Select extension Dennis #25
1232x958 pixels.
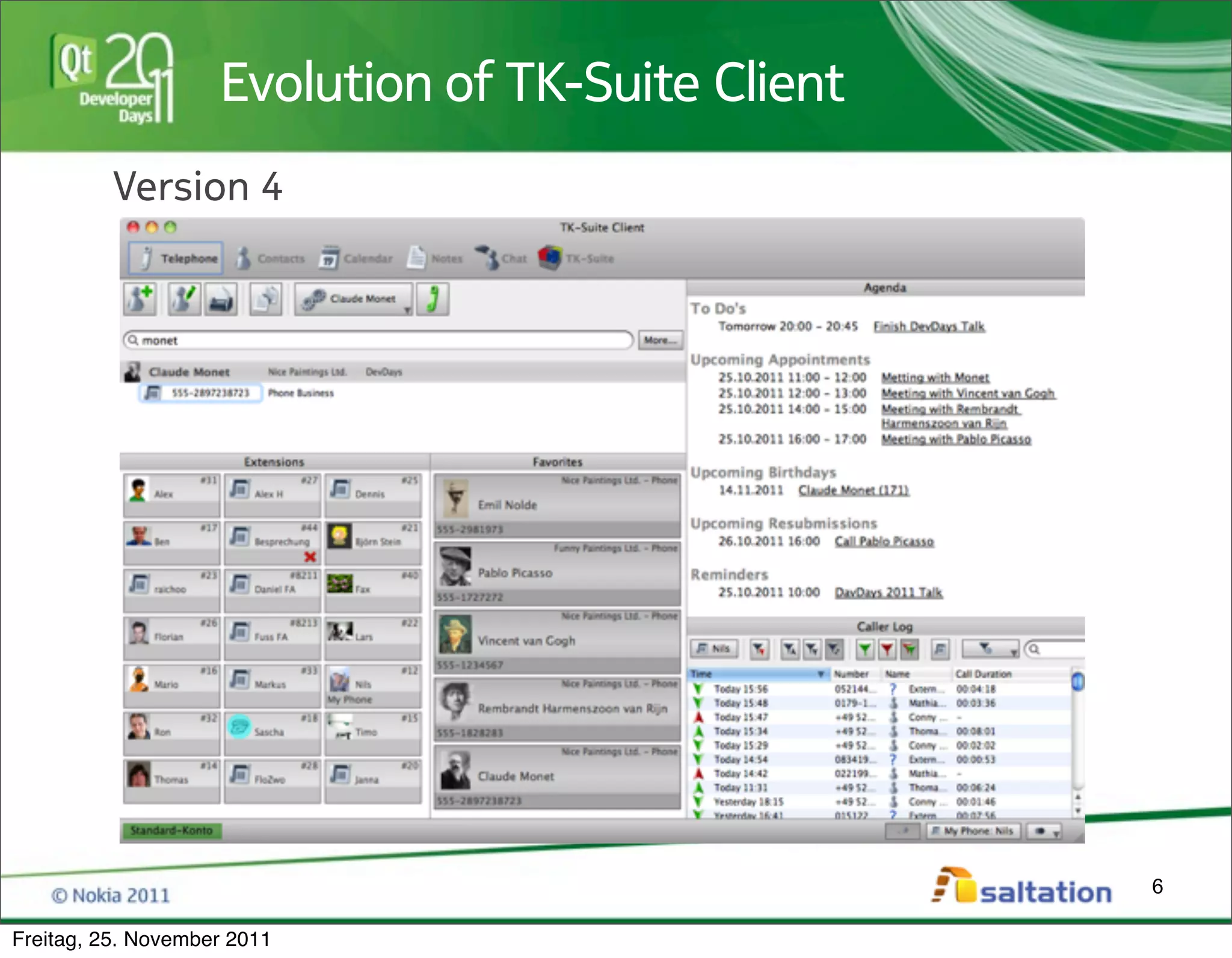pos(372,496)
